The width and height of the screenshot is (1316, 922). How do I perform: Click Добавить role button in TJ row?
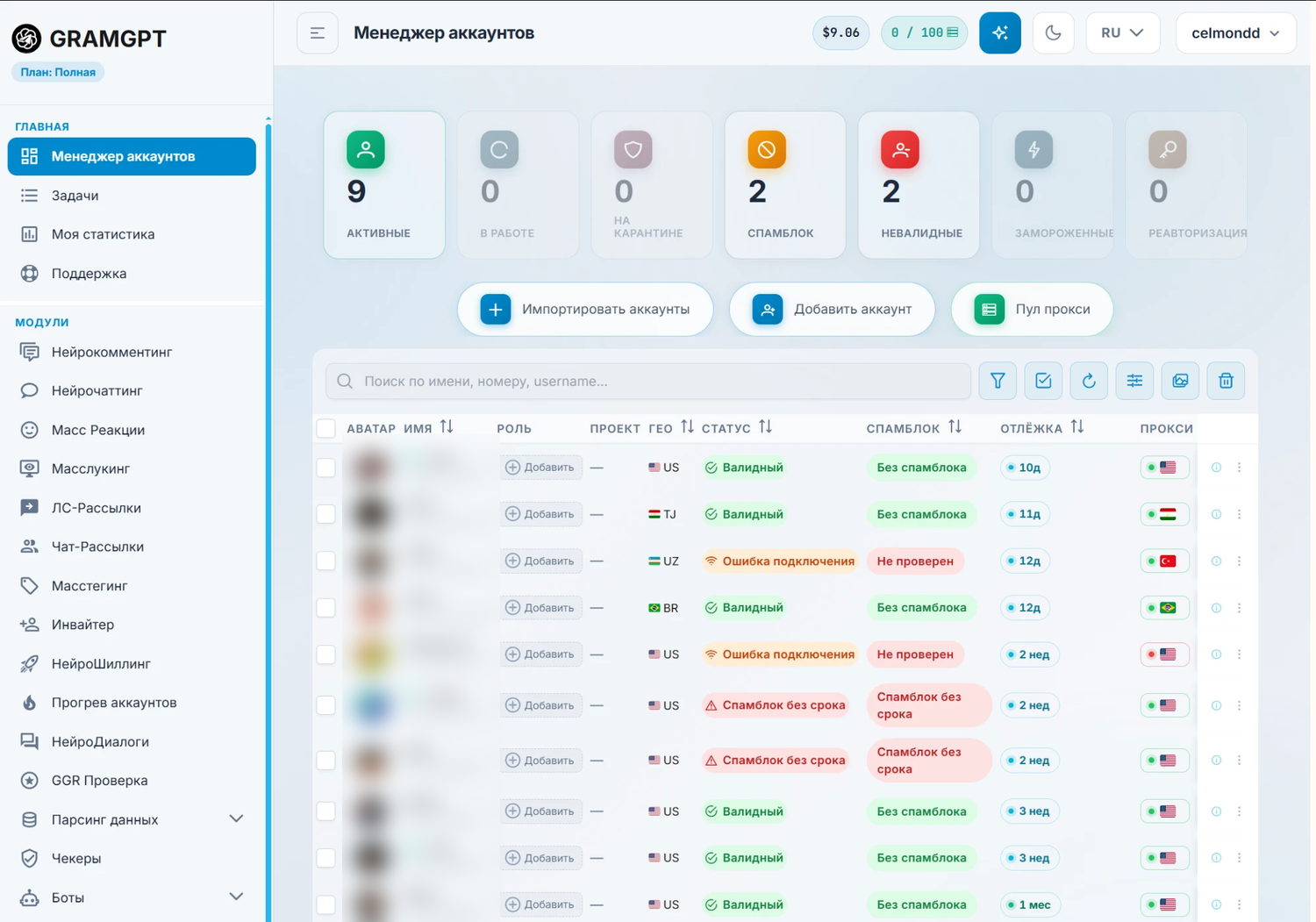[x=540, y=514]
